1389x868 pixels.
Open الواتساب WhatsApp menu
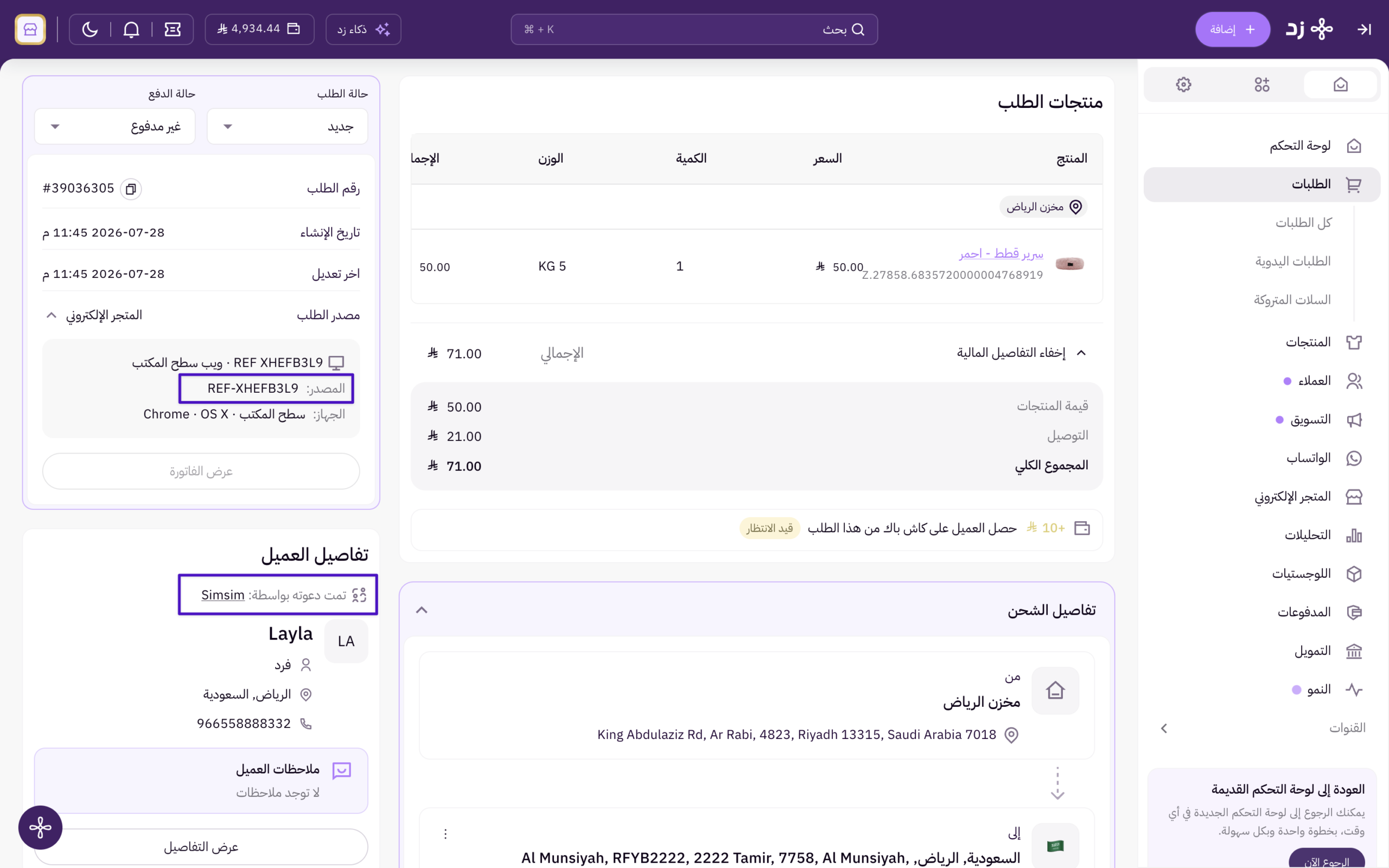(1261, 458)
